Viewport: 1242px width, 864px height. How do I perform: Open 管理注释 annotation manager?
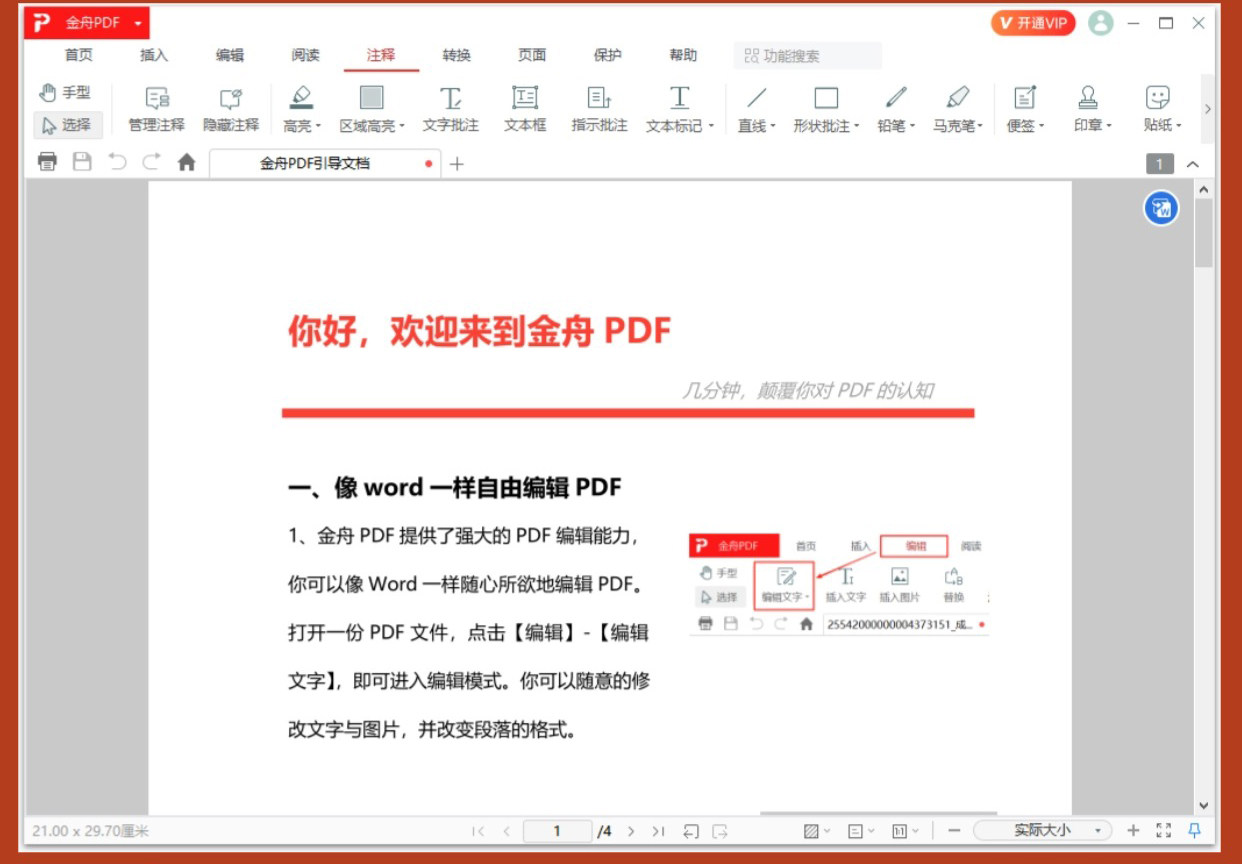point(157,109)
